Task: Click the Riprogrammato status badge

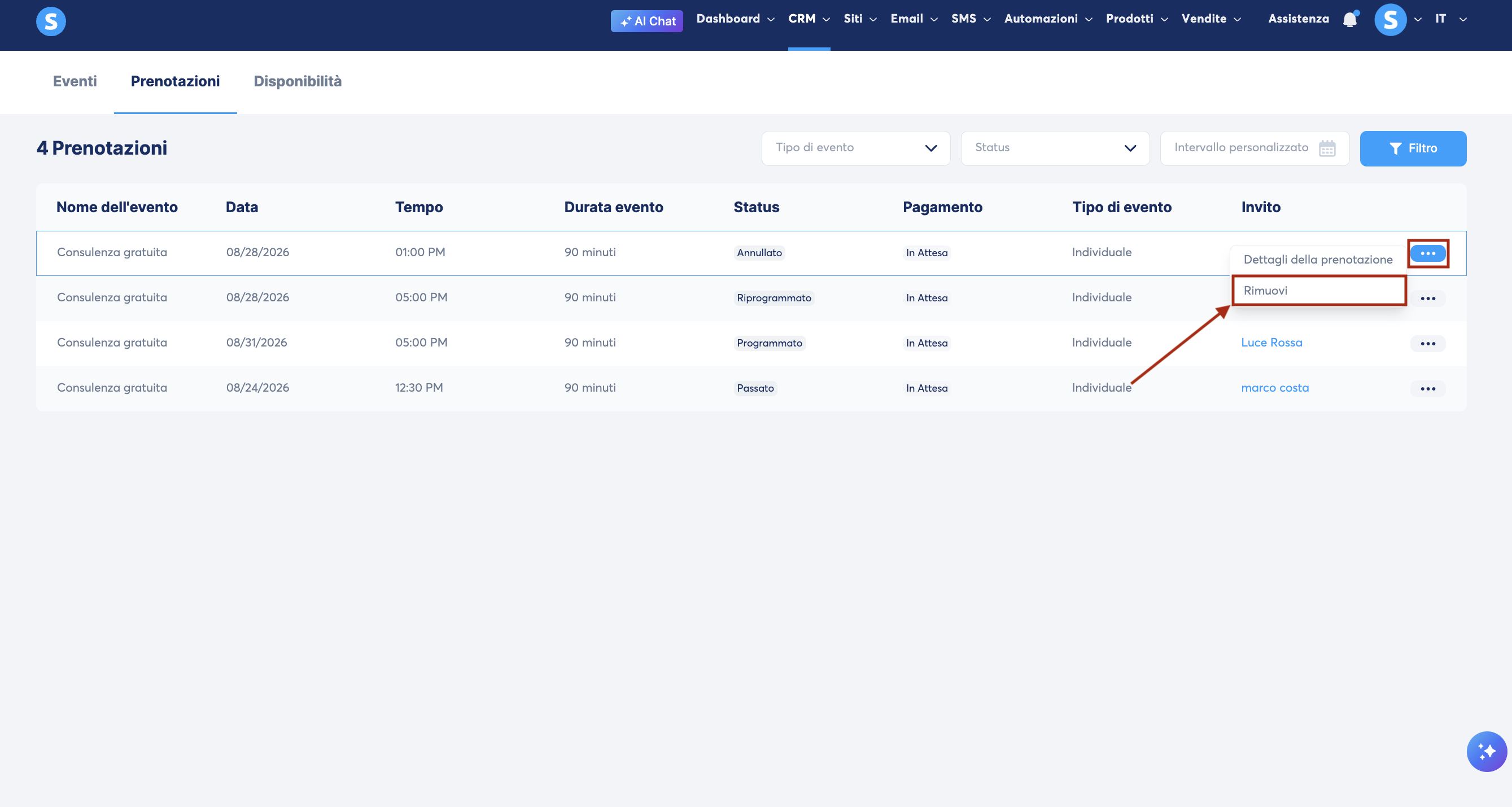Action: 774,298
